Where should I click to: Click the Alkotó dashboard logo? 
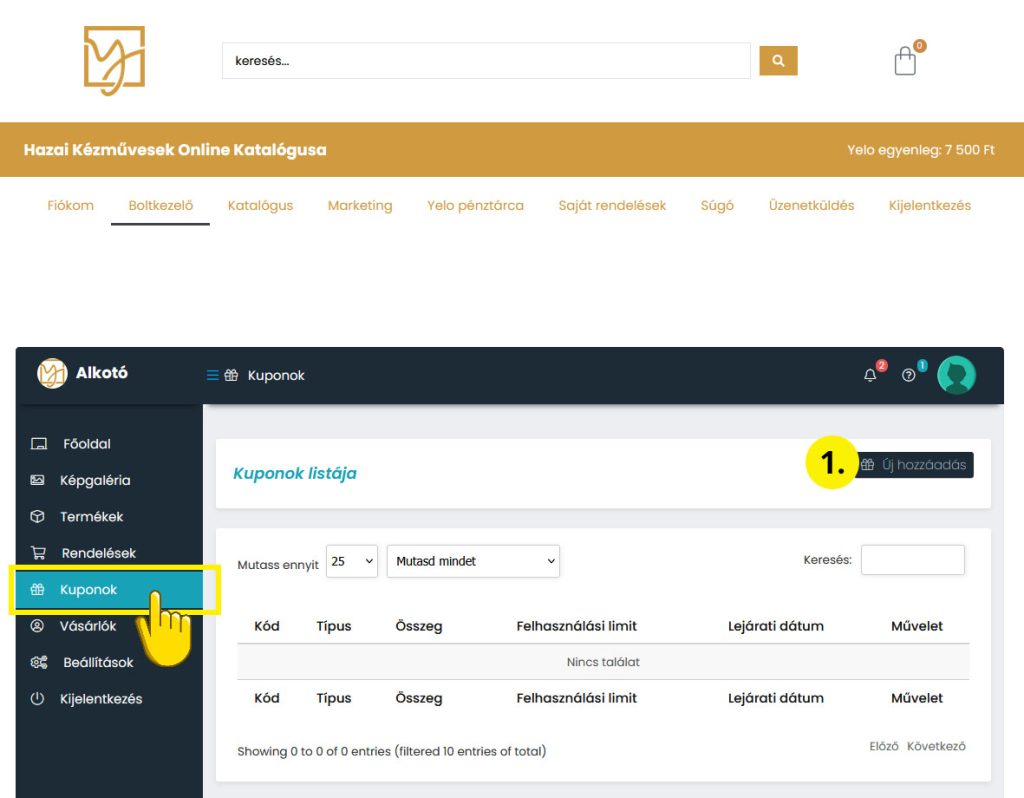[x=83, y=374]
